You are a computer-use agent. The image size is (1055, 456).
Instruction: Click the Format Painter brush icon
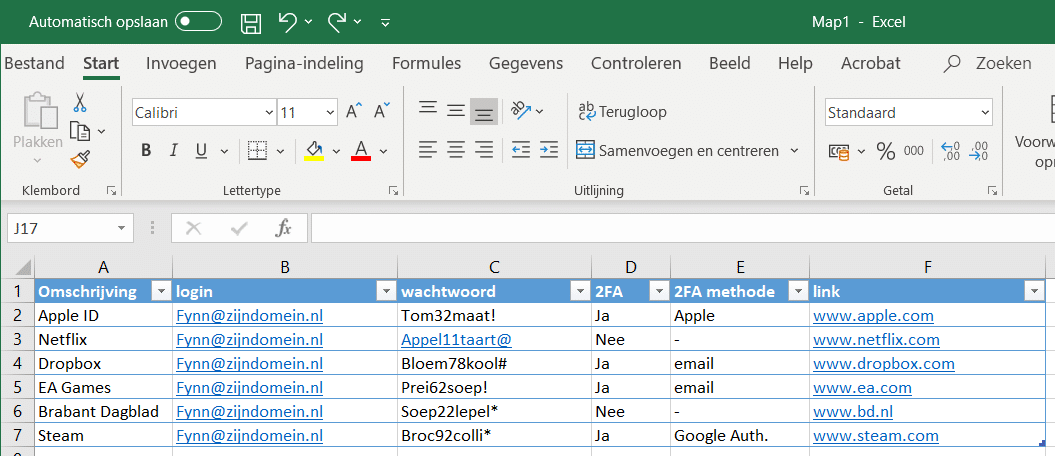(x=81, y=159)
